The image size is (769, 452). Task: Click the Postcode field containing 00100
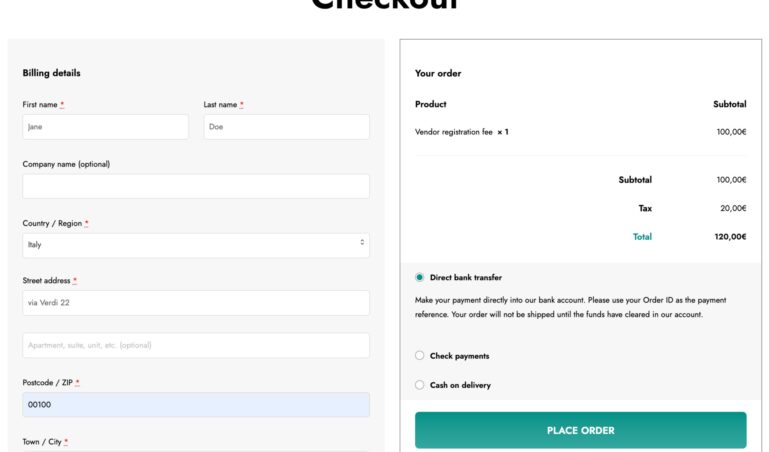point(195,404)
